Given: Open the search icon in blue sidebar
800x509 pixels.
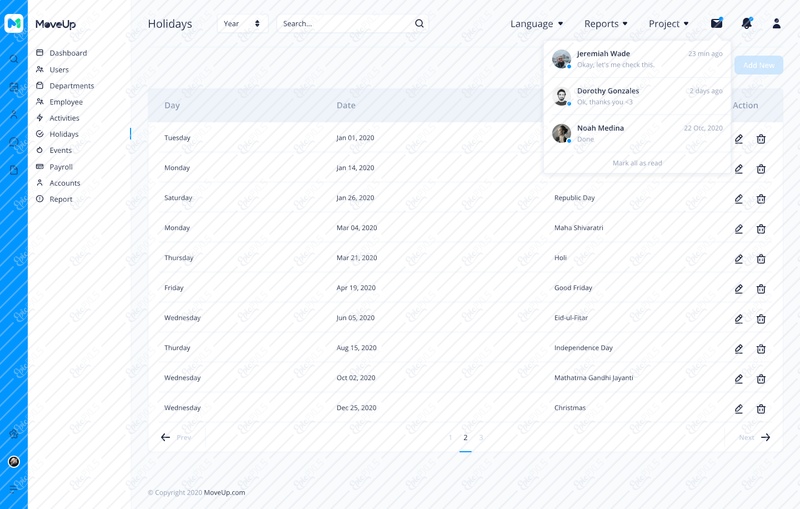Looking at the screenshot, I should pos(14,59).
